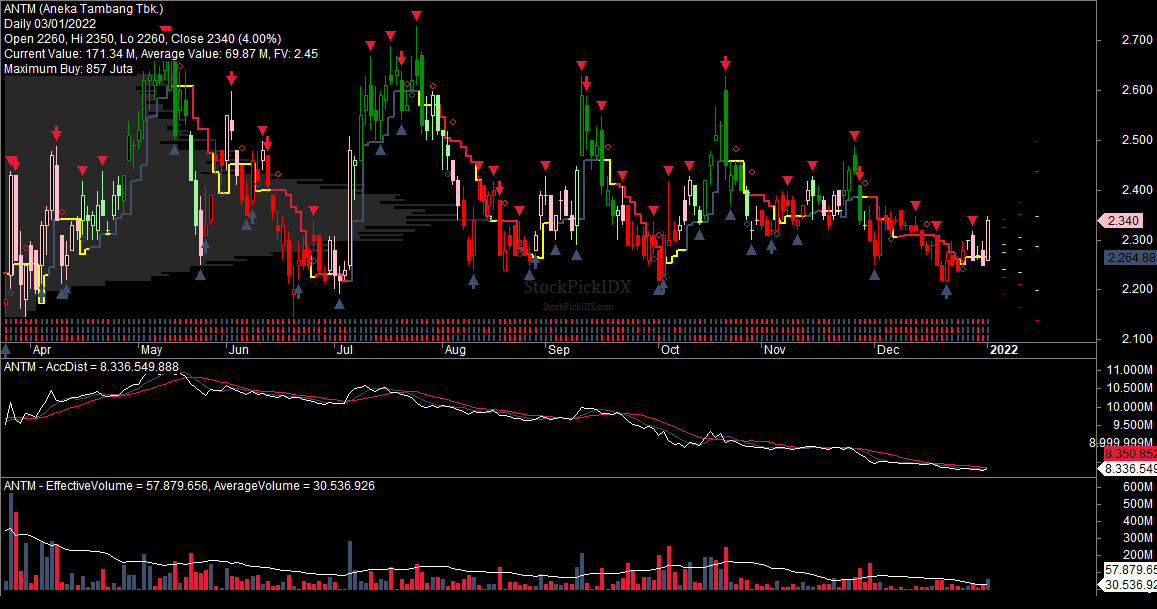Click the red sell arrow above July's highest candle
The image size is (1157, 609).
(417, 16)
